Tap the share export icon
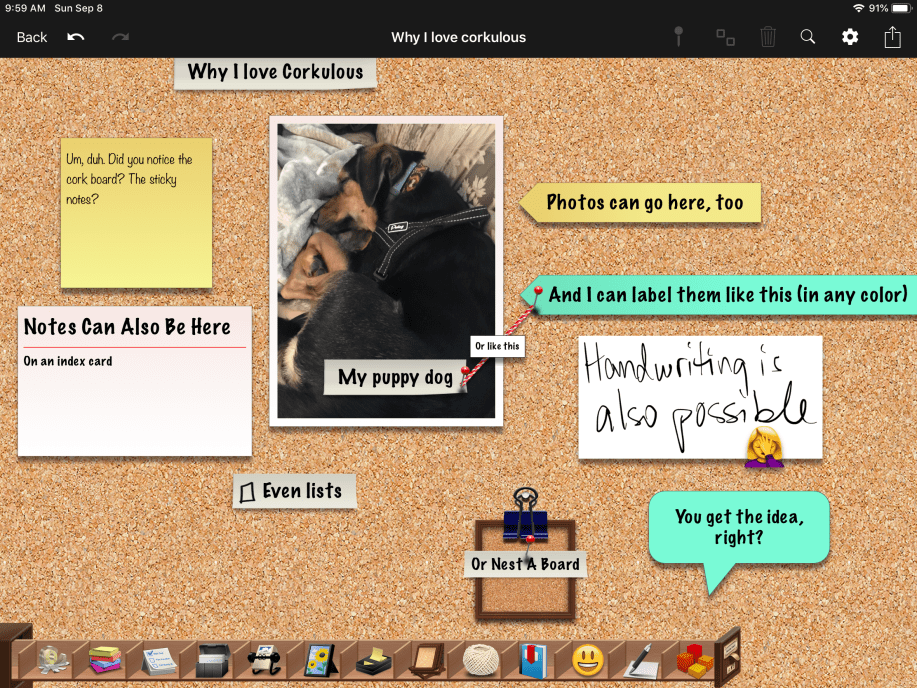The image size is (917, 688). pyautogui.click(x=892, y=37)
